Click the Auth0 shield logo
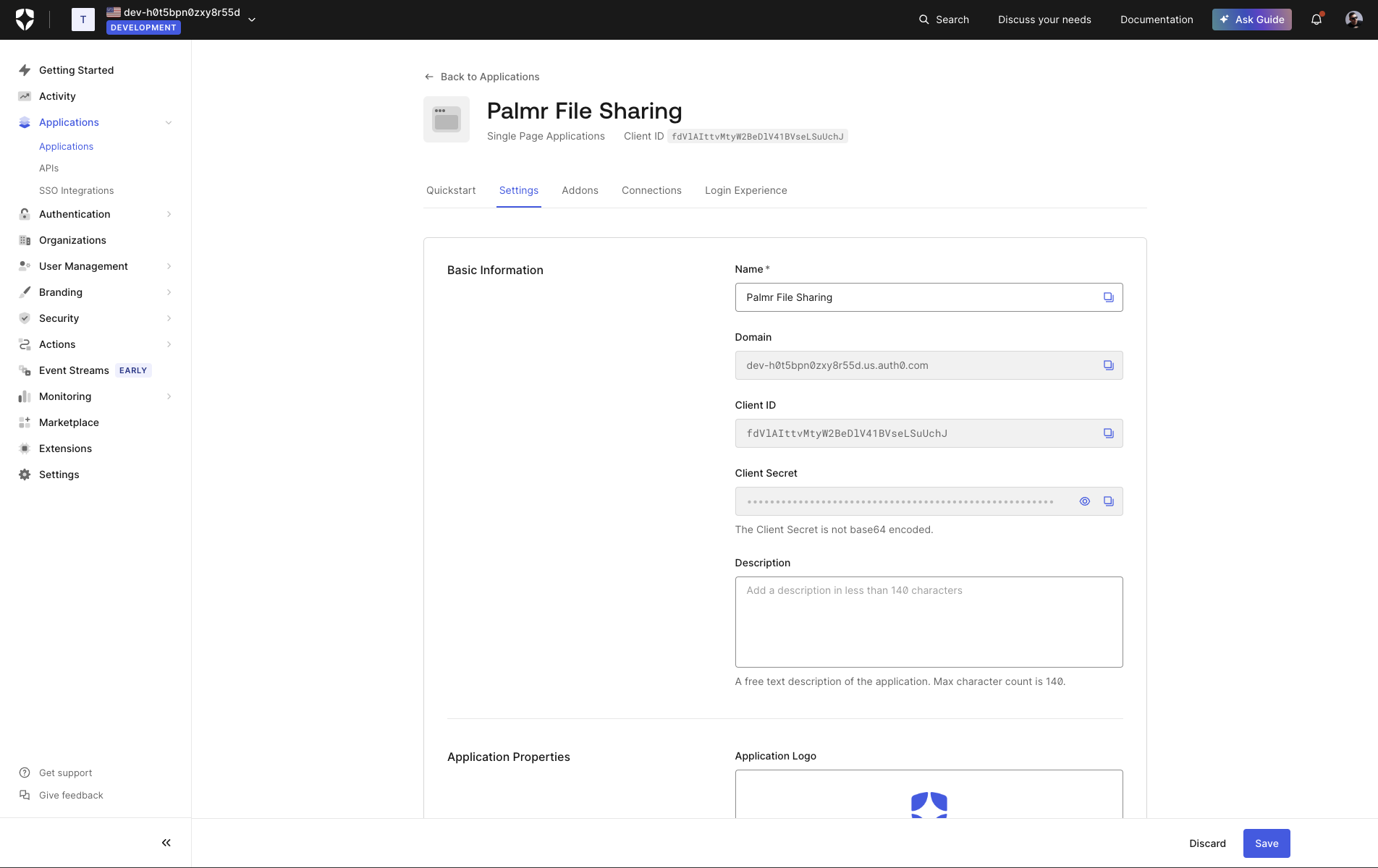 25,20
